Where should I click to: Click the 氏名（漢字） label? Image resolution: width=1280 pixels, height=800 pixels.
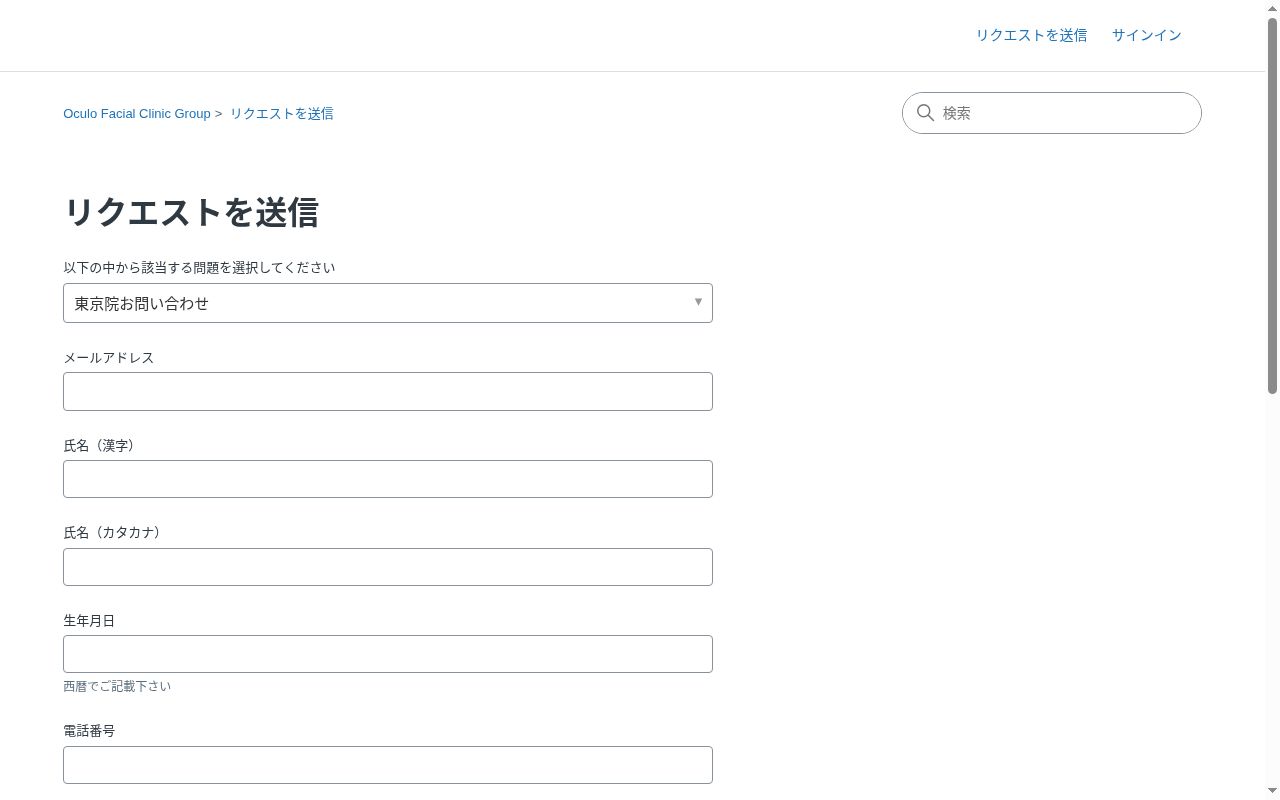click(101, 446)
